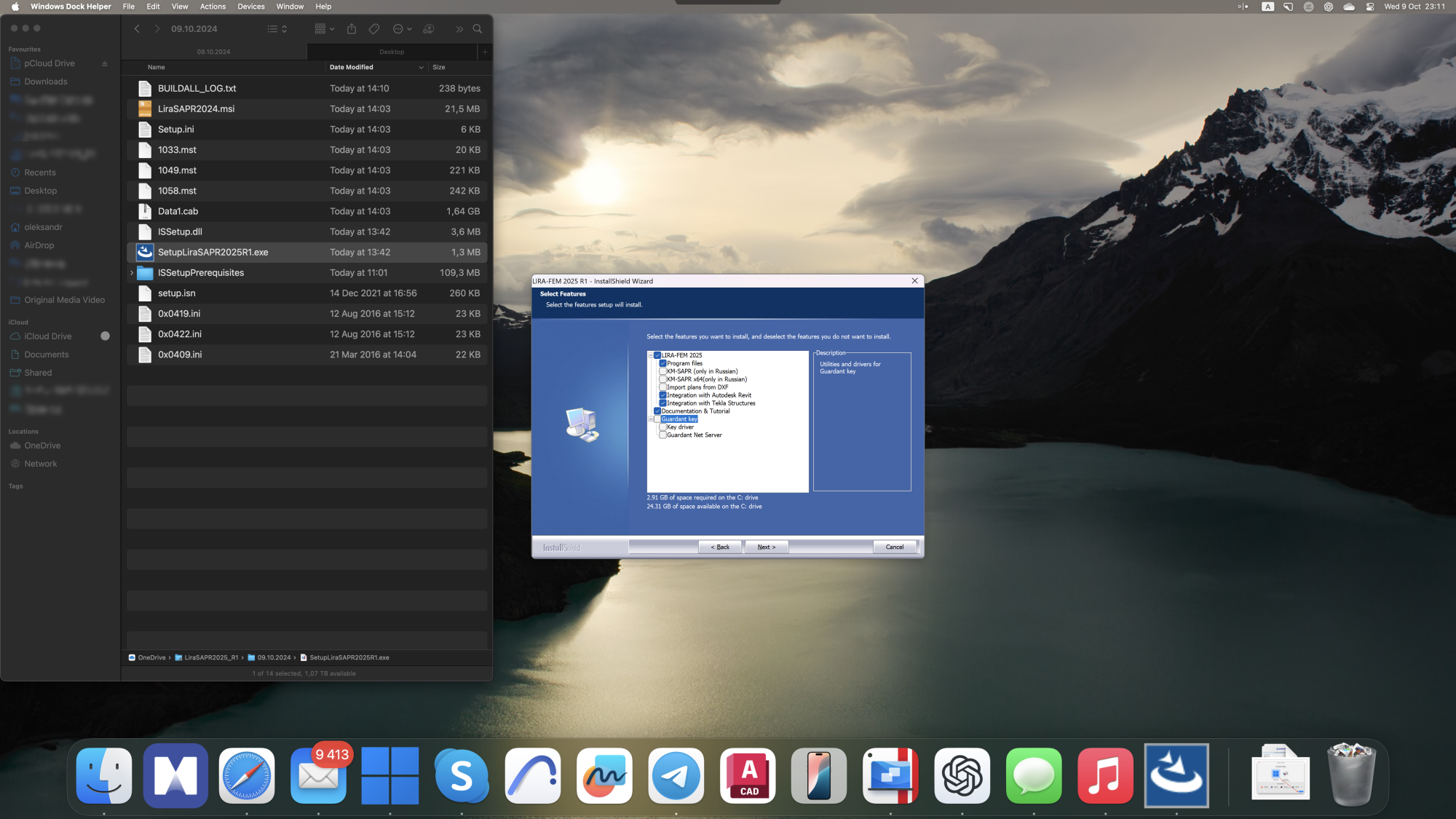Click the Finder share icon
The width and height of the screenshot is (1456, 819).
[352, 29]
